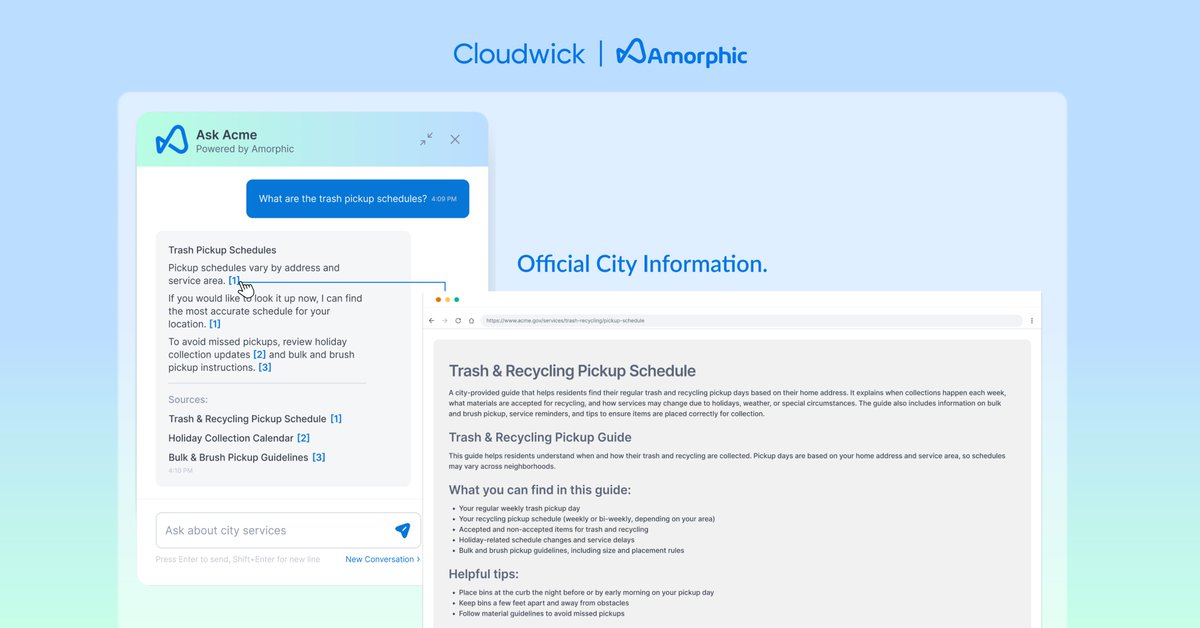Screen dimensions: 1200x628
Task: Click the Amorphic logo
Action: point(682,53)
